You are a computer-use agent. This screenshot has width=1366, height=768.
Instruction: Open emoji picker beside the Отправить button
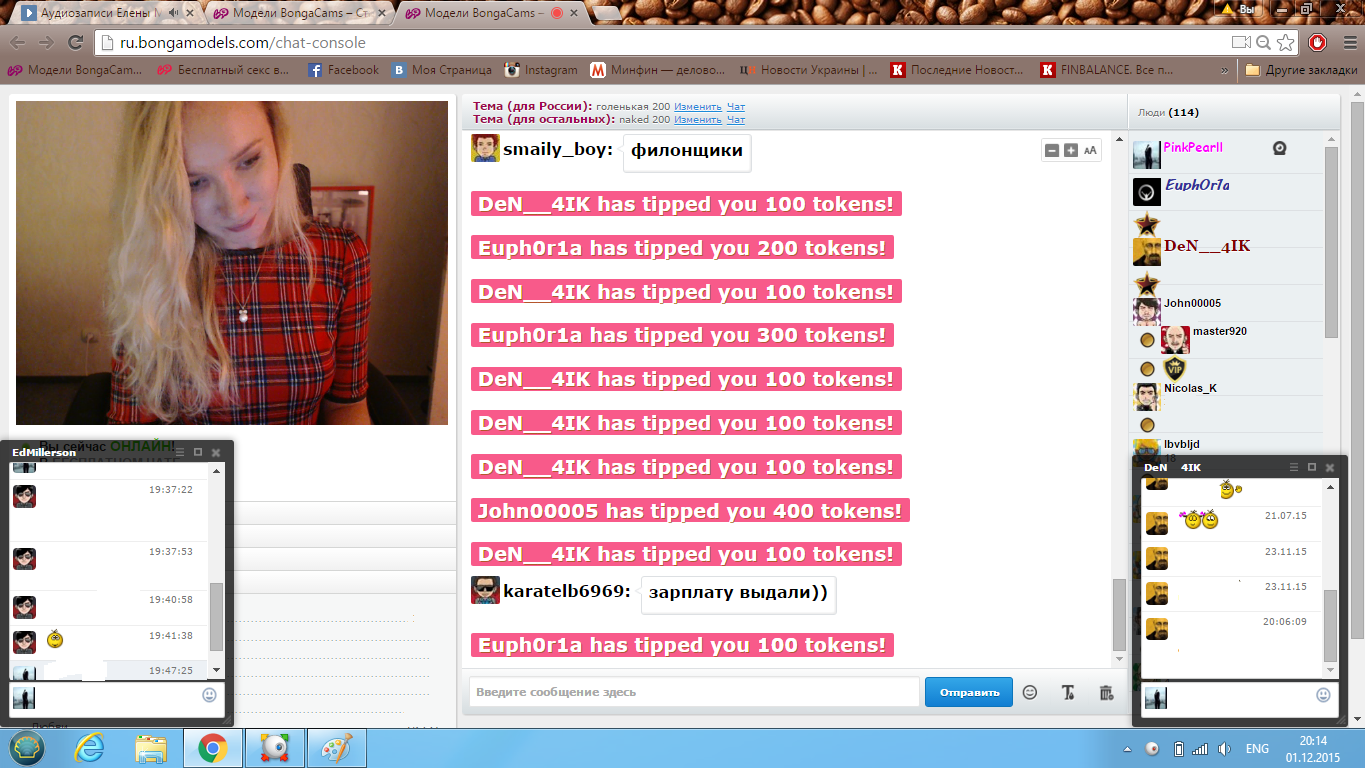(1030, 692)
